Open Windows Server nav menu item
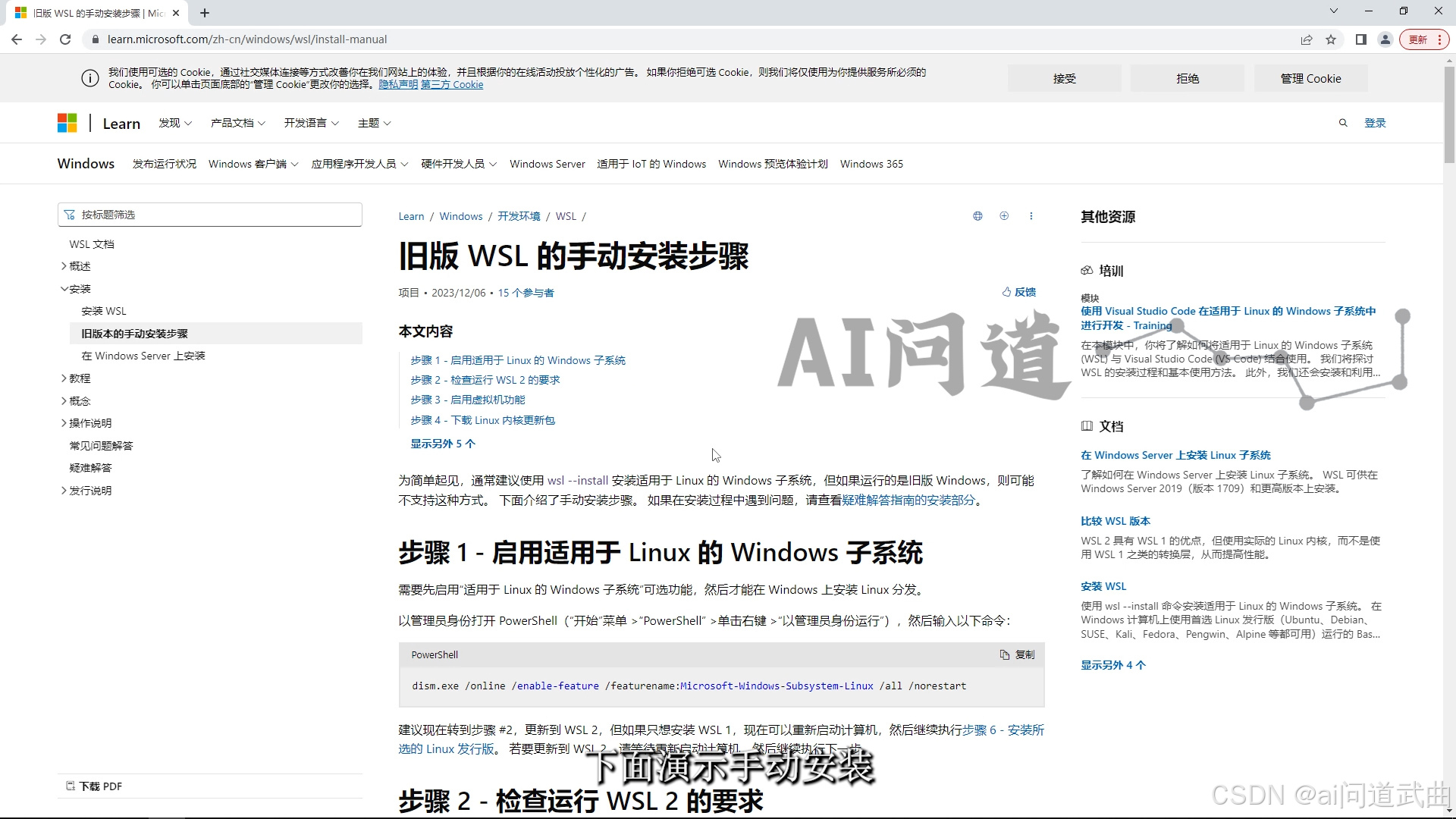The image size is (1456, 819). pyautogui.click(x=547, y=164)
